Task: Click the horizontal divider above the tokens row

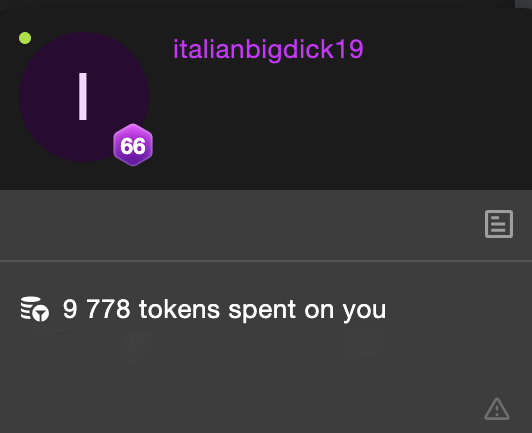Action: pos(266,261)
